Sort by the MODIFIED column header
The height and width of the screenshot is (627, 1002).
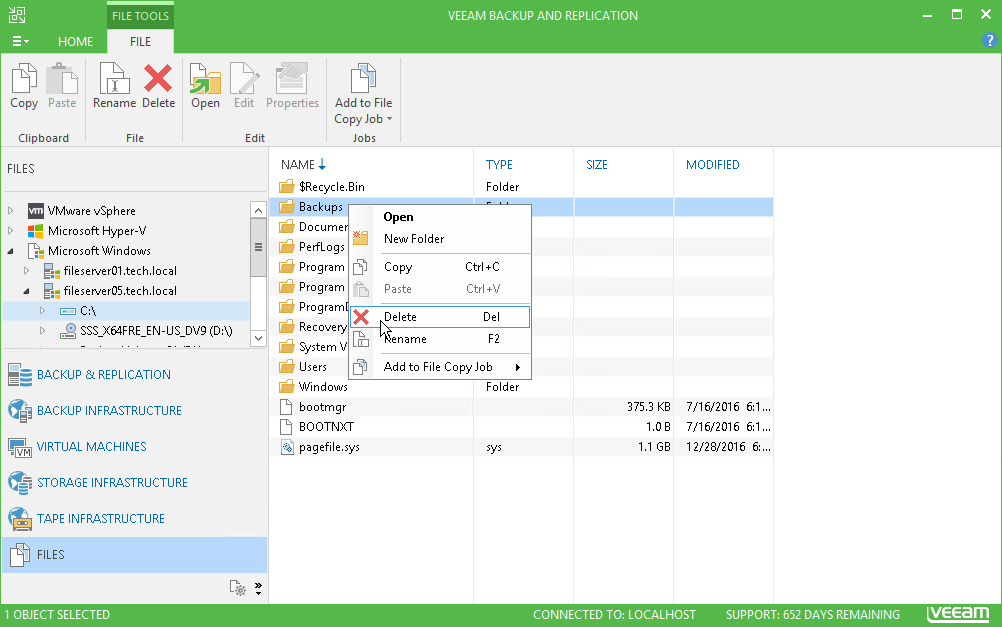point(713,164)
